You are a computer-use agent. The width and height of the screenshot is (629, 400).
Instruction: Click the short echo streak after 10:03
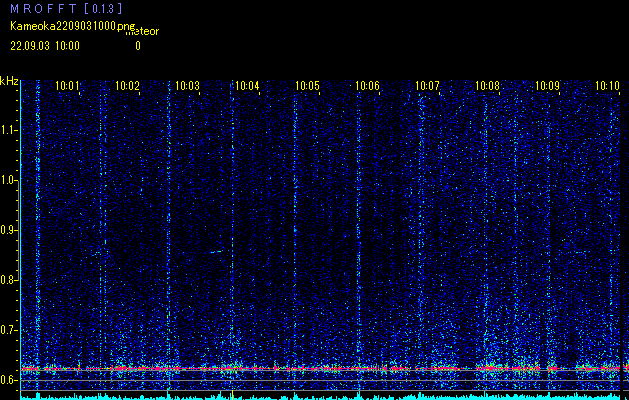click(216, 252)
